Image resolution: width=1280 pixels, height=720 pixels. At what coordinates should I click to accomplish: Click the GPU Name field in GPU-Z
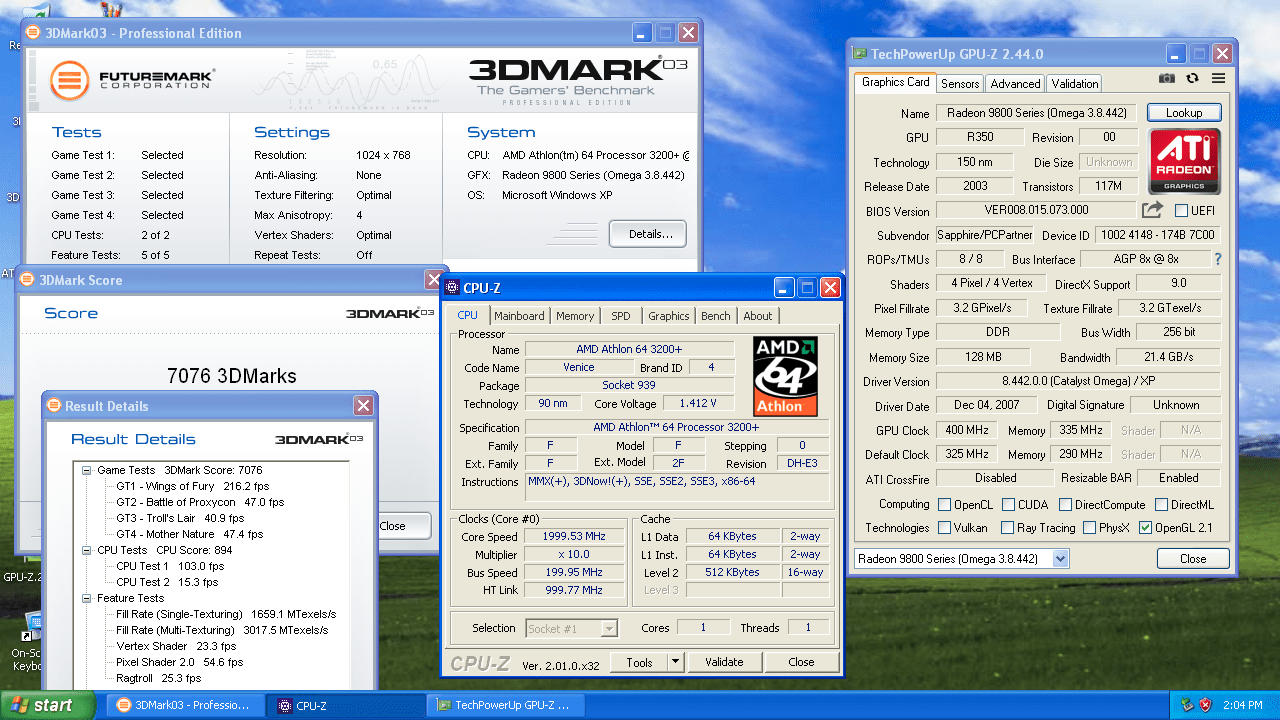(x=1037, y=113)
